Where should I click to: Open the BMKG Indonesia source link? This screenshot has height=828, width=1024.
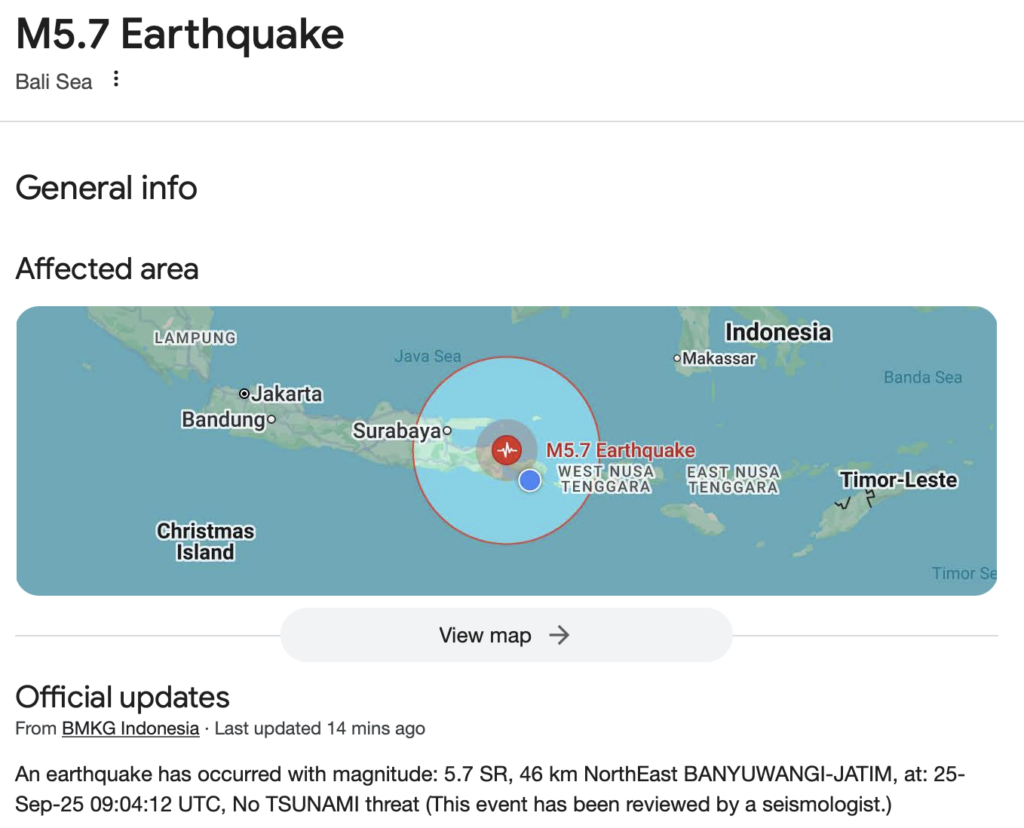[x=130, y=728]
